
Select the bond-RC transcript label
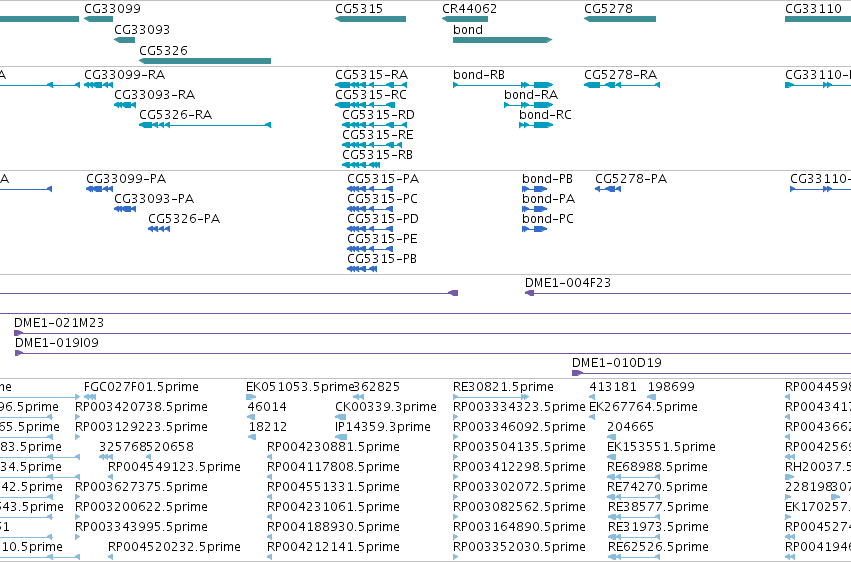coord(545,114)
